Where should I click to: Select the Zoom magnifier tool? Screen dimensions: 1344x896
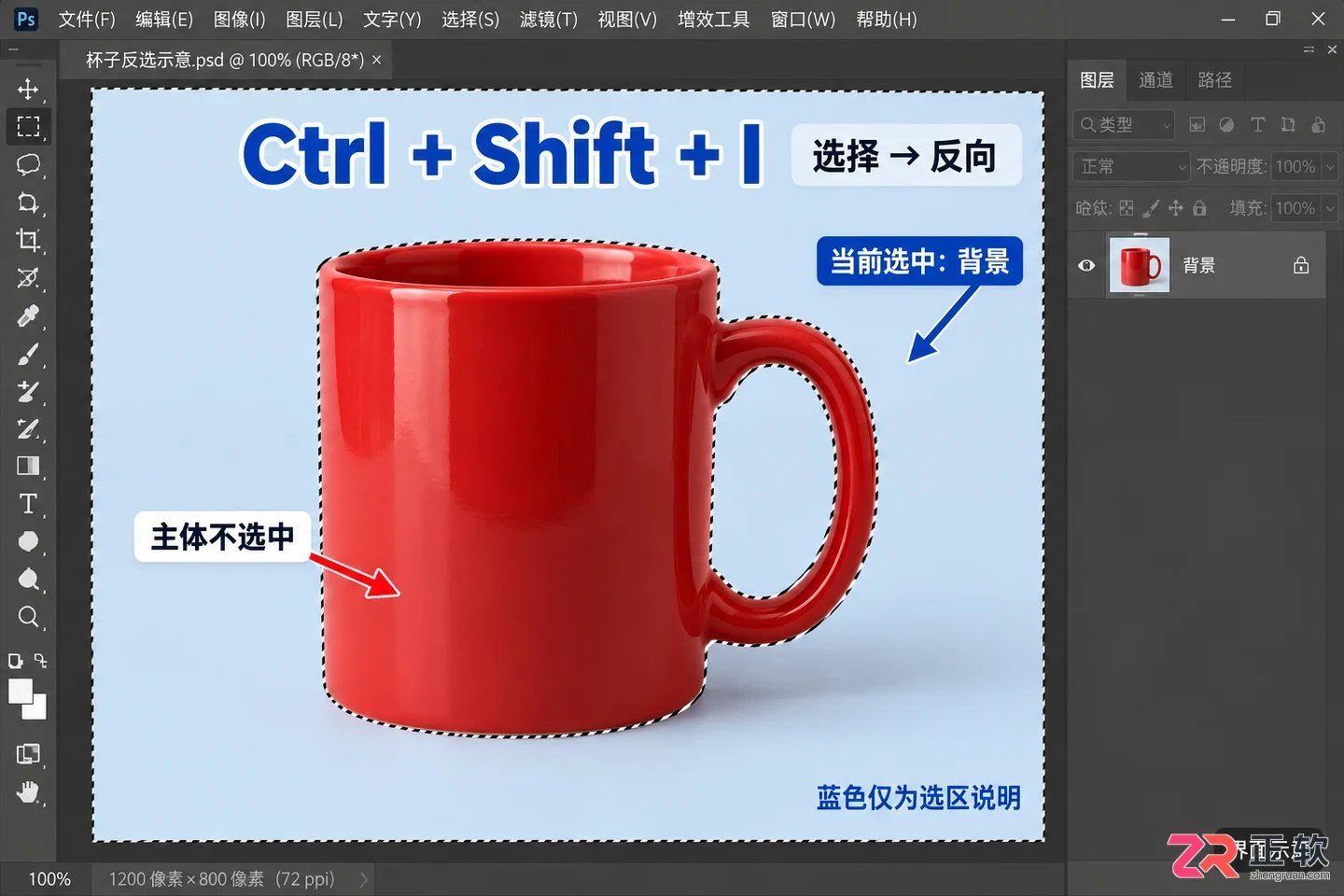click(x=28, y=617)
